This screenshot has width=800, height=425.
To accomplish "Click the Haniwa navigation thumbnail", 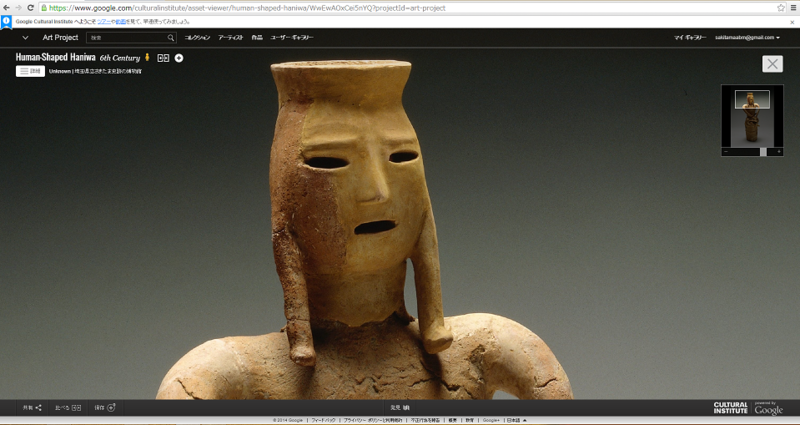I will (752, 116).
